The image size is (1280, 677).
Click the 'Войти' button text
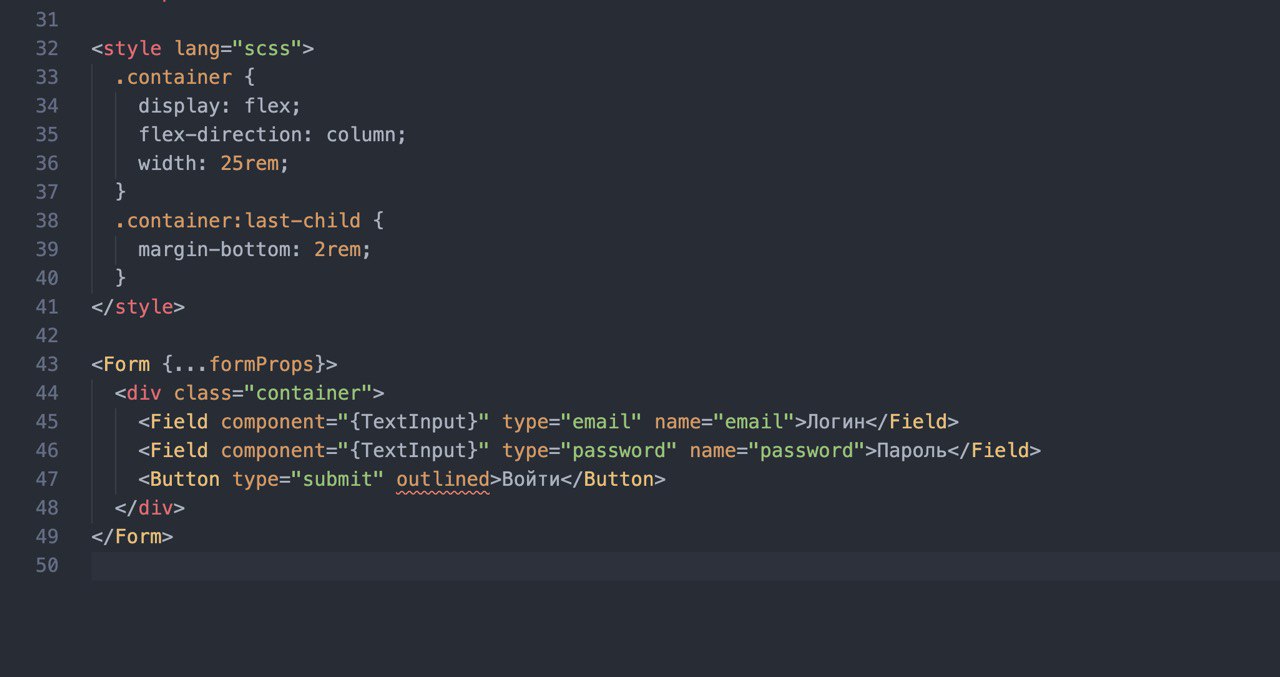point(531,479)
